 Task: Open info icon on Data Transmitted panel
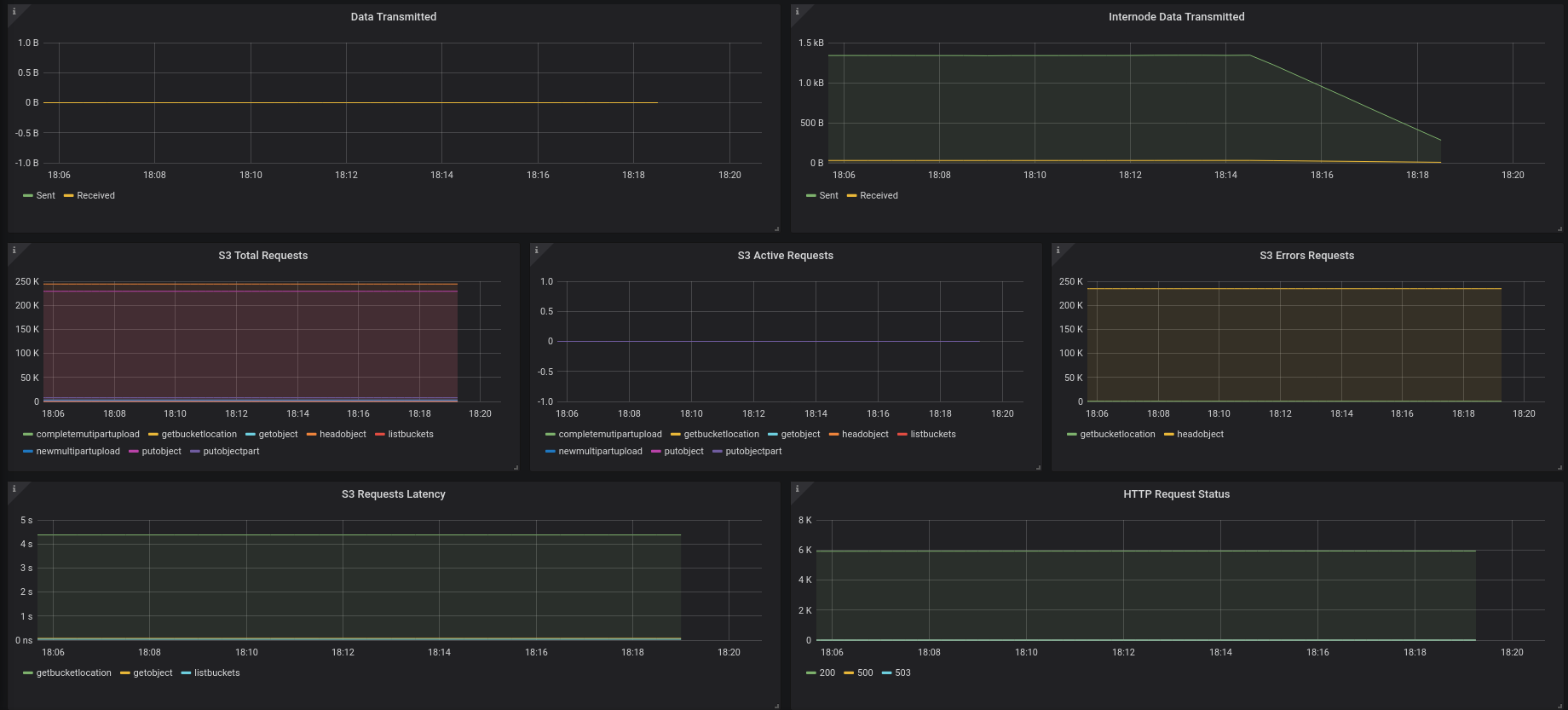click(14, 11)
